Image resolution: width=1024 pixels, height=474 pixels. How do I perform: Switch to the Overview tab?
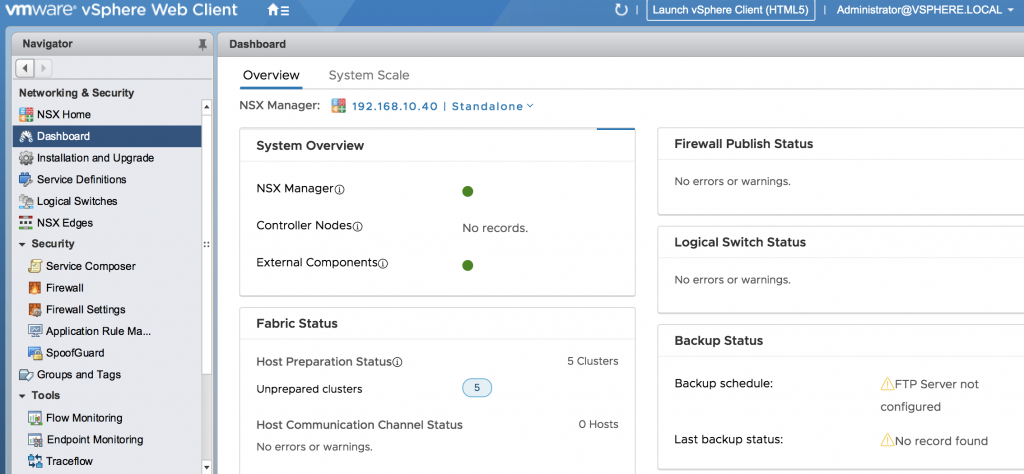[271, 75]
